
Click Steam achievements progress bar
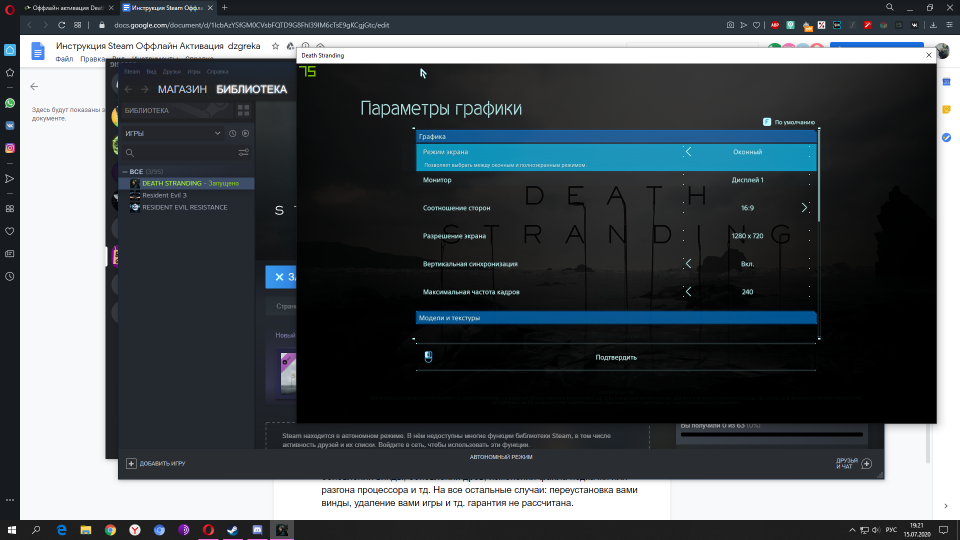[x=771, y=435]
